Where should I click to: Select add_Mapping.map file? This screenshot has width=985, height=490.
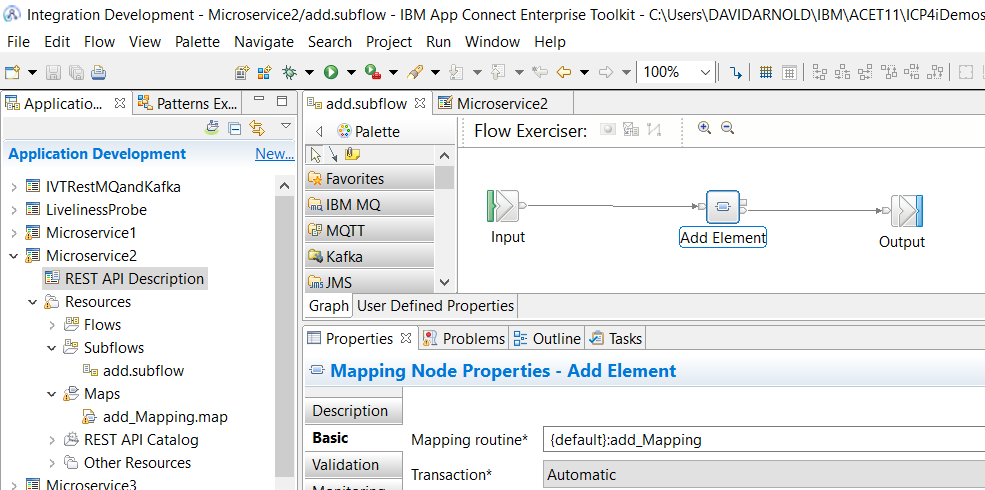click(156, 417)
